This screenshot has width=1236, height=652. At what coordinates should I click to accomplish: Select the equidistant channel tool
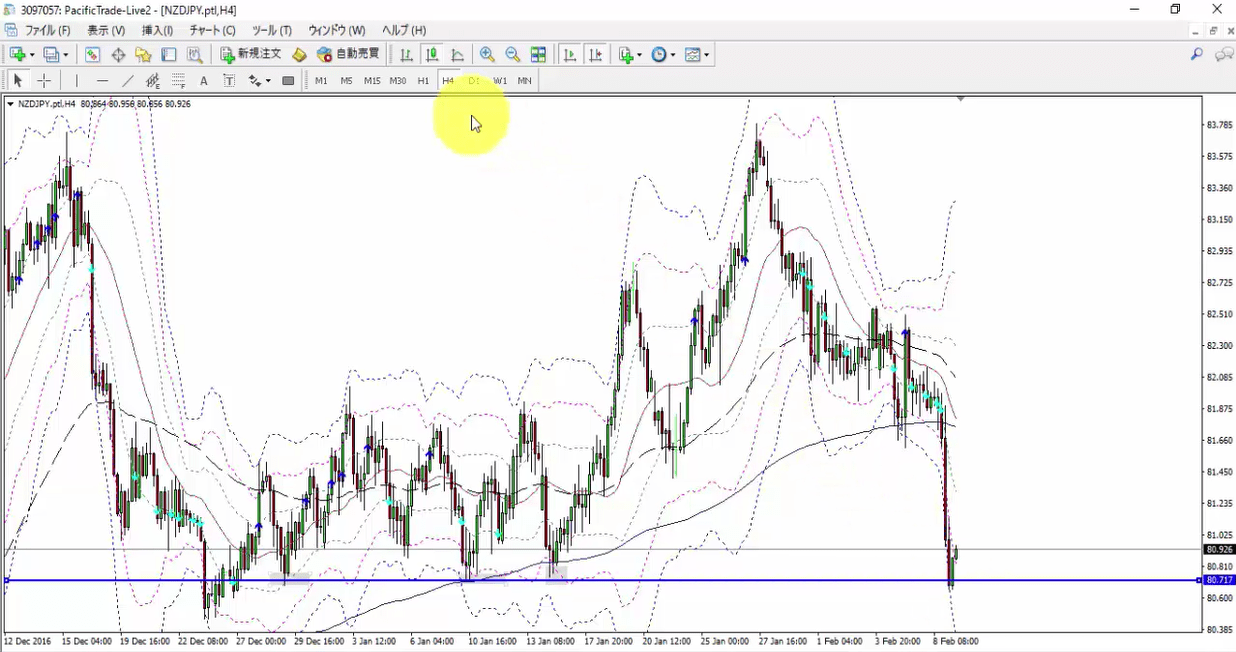tap(153, 81)
